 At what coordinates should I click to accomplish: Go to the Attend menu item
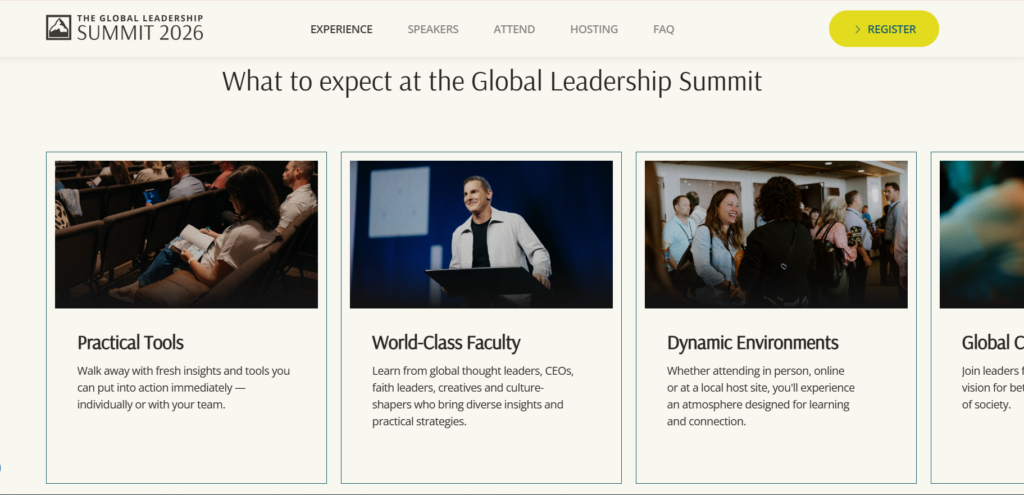pyautogui.click(x=514, y=29)
